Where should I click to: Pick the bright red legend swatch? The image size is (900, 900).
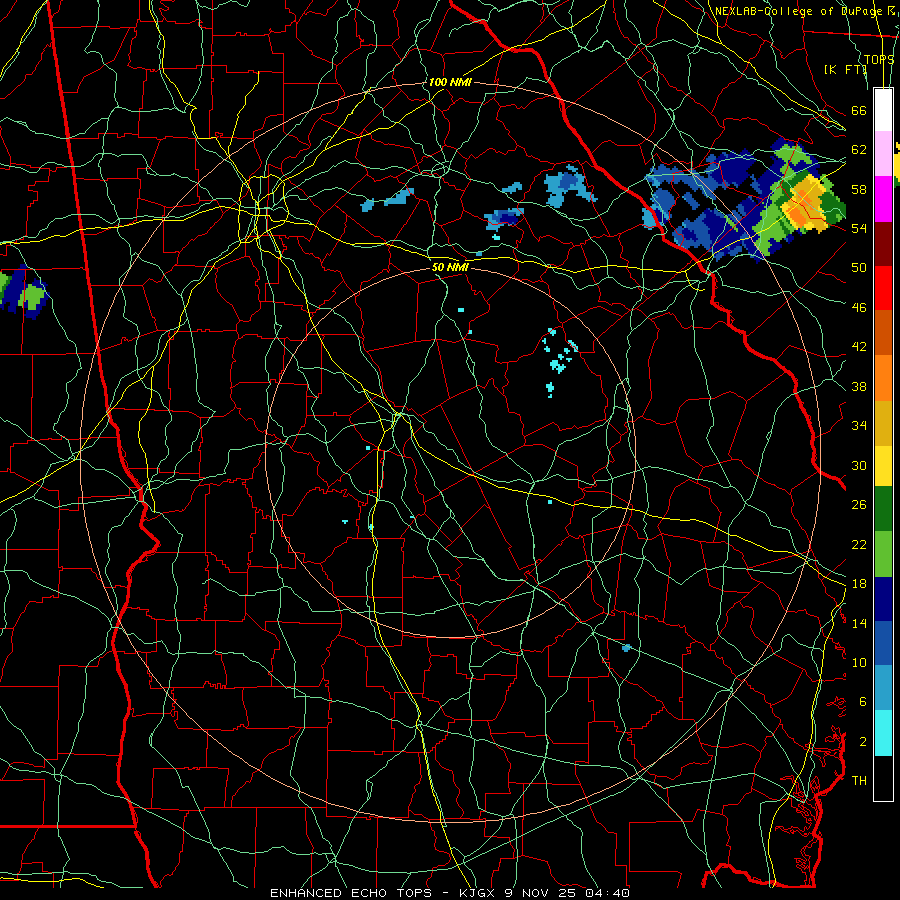click(x=883, y=288)
